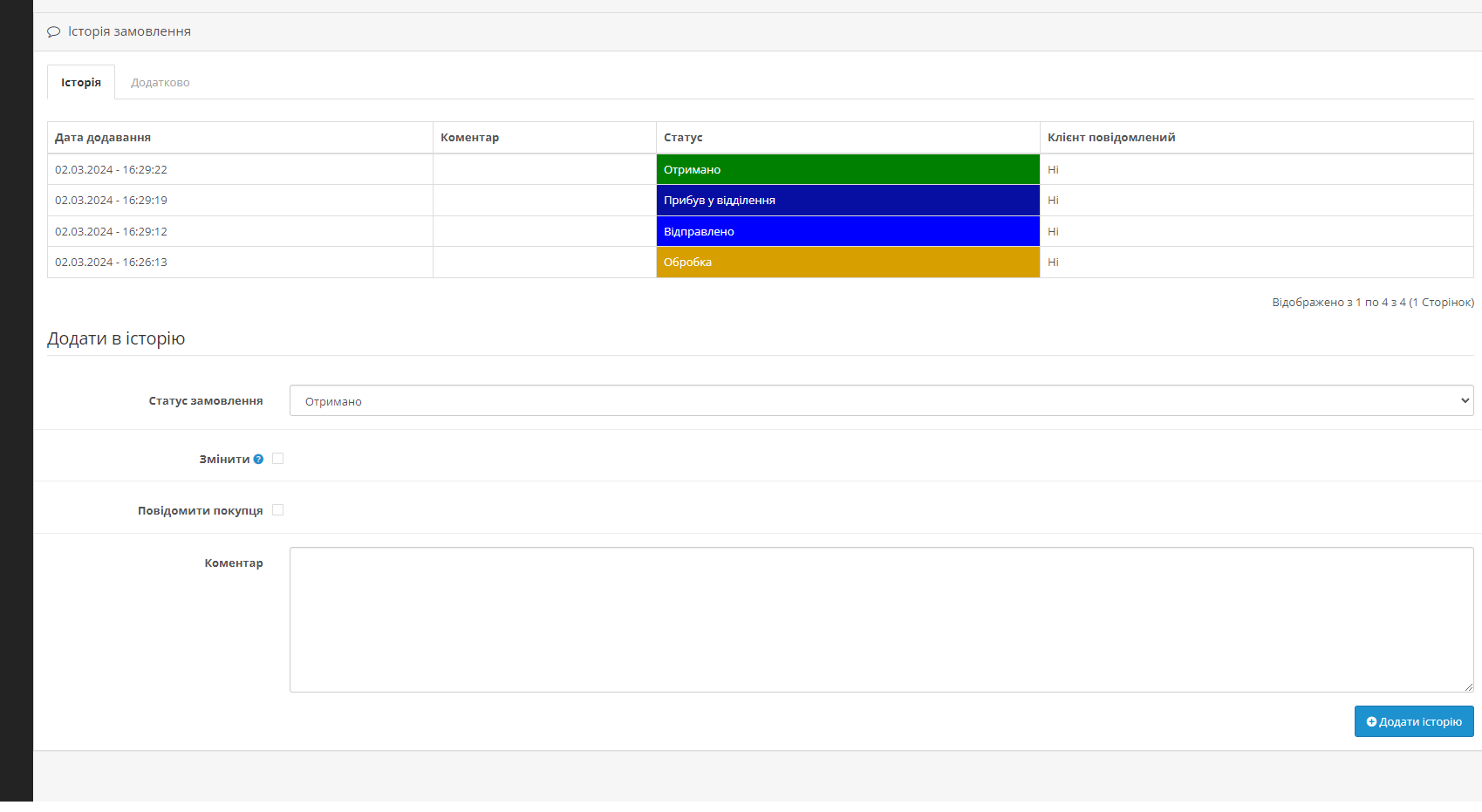Click the Статус column header
Screen dimensions: 1482x812
click(x=683, y=138)
